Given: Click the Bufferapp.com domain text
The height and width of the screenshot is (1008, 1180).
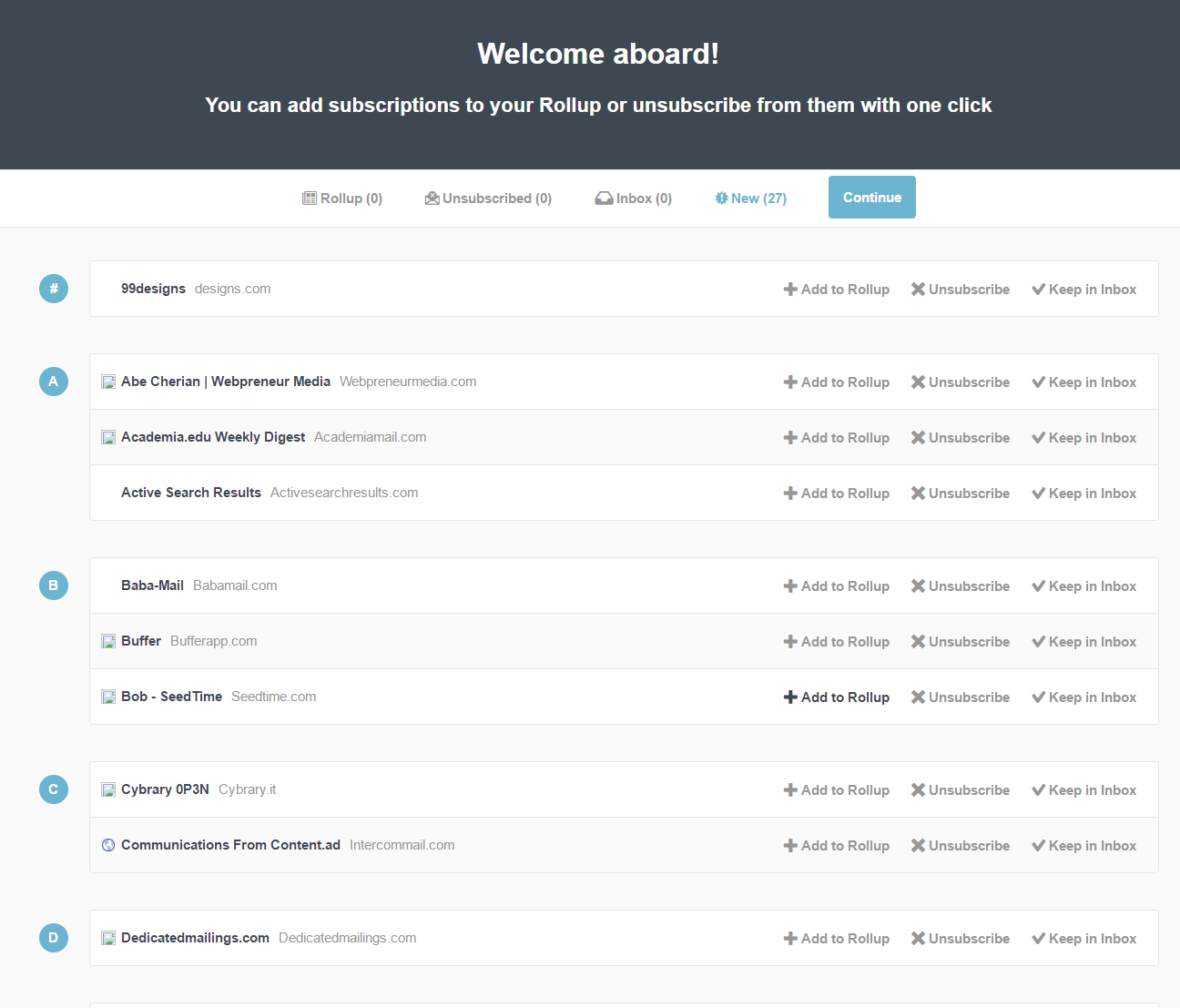Looking at the screenshot, I should pyautogui.click(x=213, y=641).
